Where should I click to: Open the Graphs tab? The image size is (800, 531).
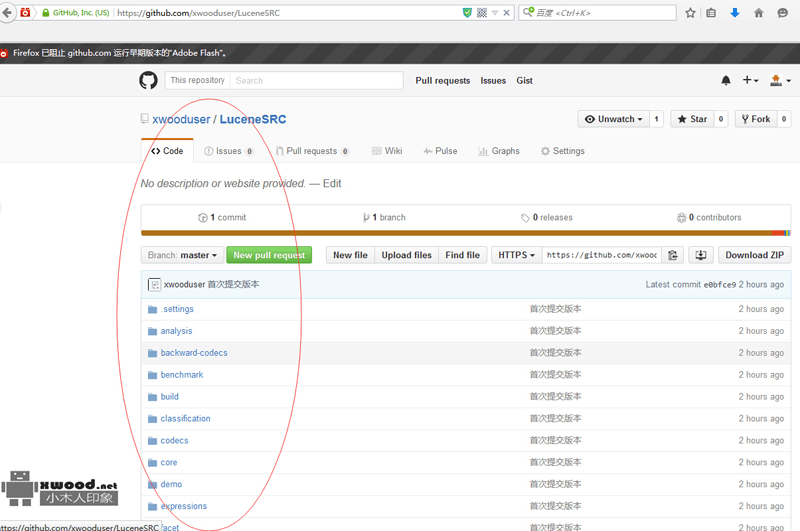pos(498,151)
